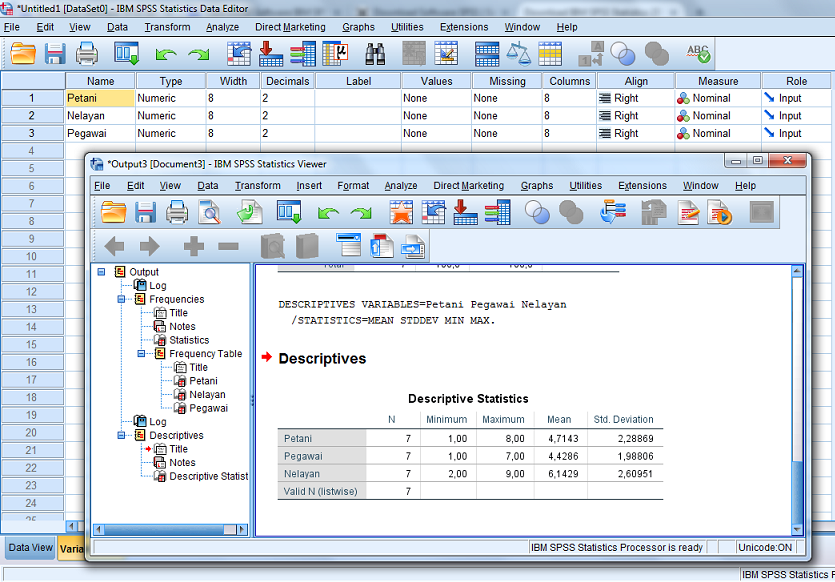The width and height of the screenshot is (835, 582).
Task: Open Insert menu in Viewer window
Action: click(x=309, y=185)
